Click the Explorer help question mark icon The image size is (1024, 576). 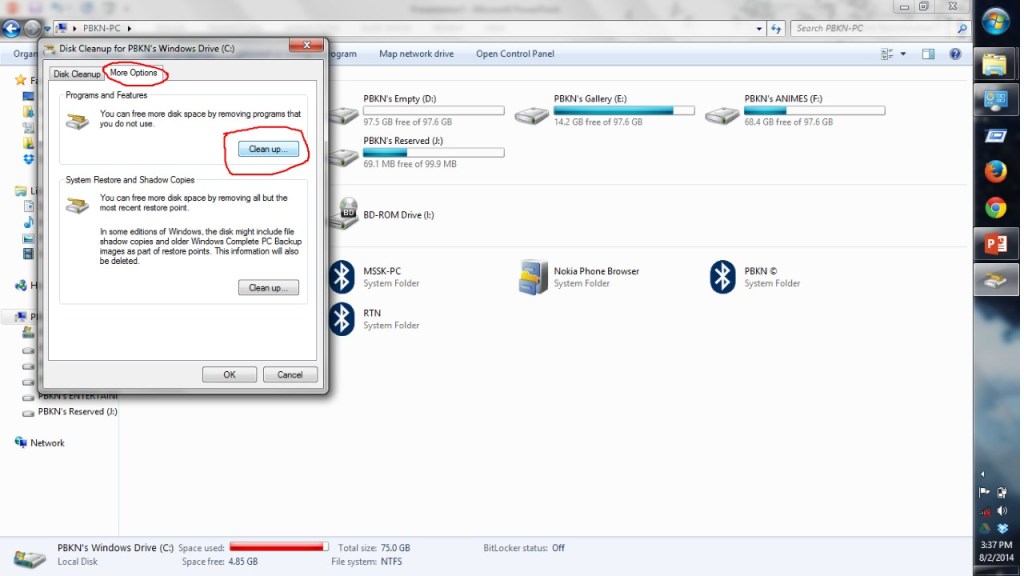[x=955, y=54]
